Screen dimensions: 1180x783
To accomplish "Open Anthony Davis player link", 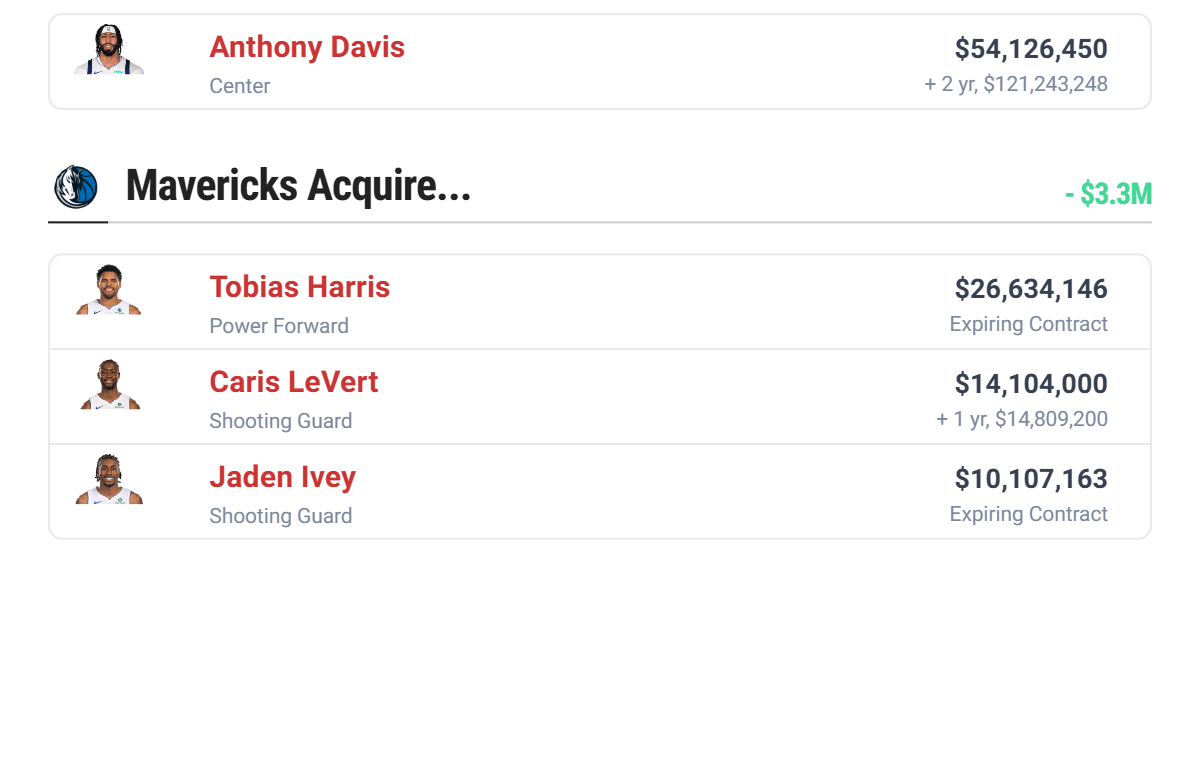I will tap(307, 47).
